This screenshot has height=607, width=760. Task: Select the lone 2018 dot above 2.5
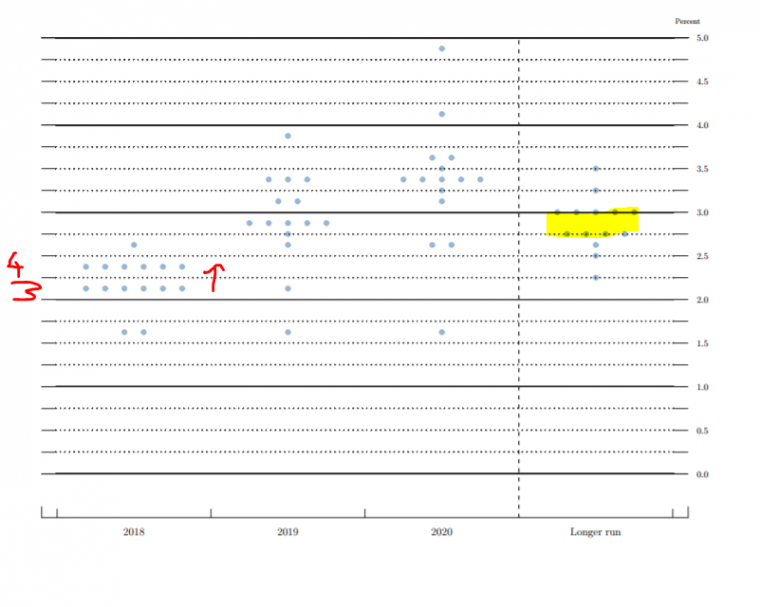click(134, 245)
